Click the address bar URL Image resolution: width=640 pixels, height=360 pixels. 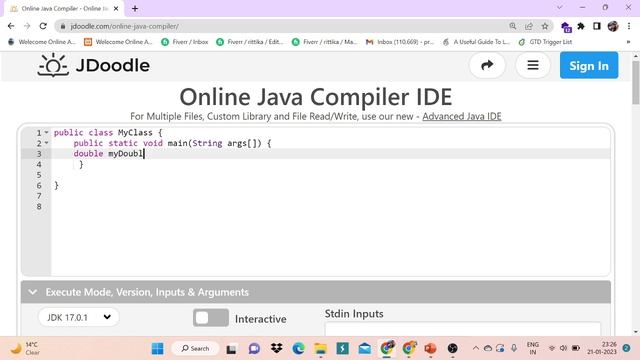(124, 26)
